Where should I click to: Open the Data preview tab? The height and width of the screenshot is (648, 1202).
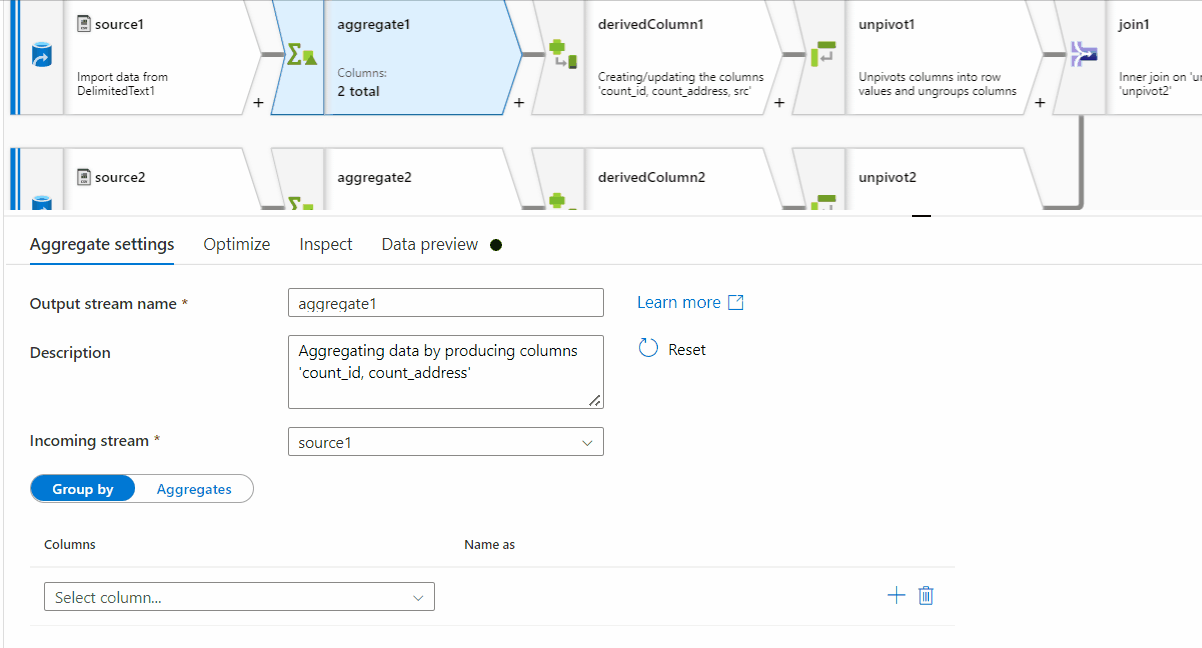click(x=430, y=244)
